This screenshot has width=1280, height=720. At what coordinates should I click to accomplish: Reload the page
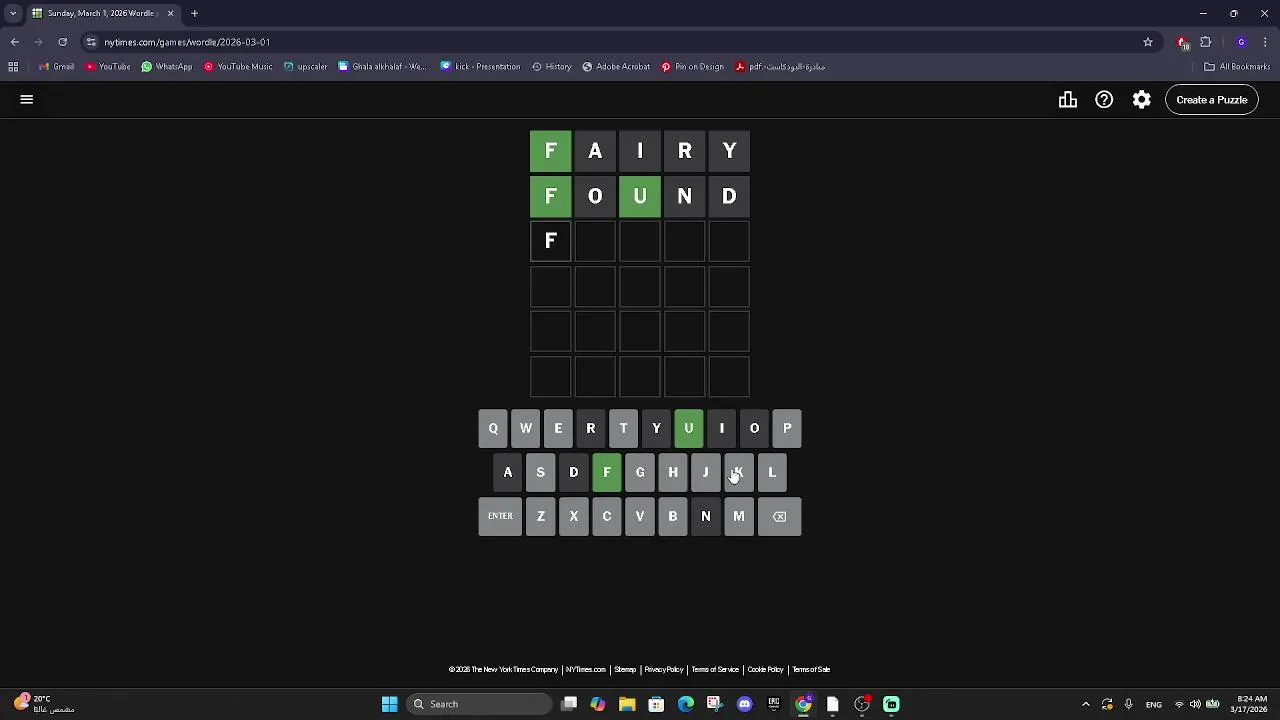[x=62, y=42]
